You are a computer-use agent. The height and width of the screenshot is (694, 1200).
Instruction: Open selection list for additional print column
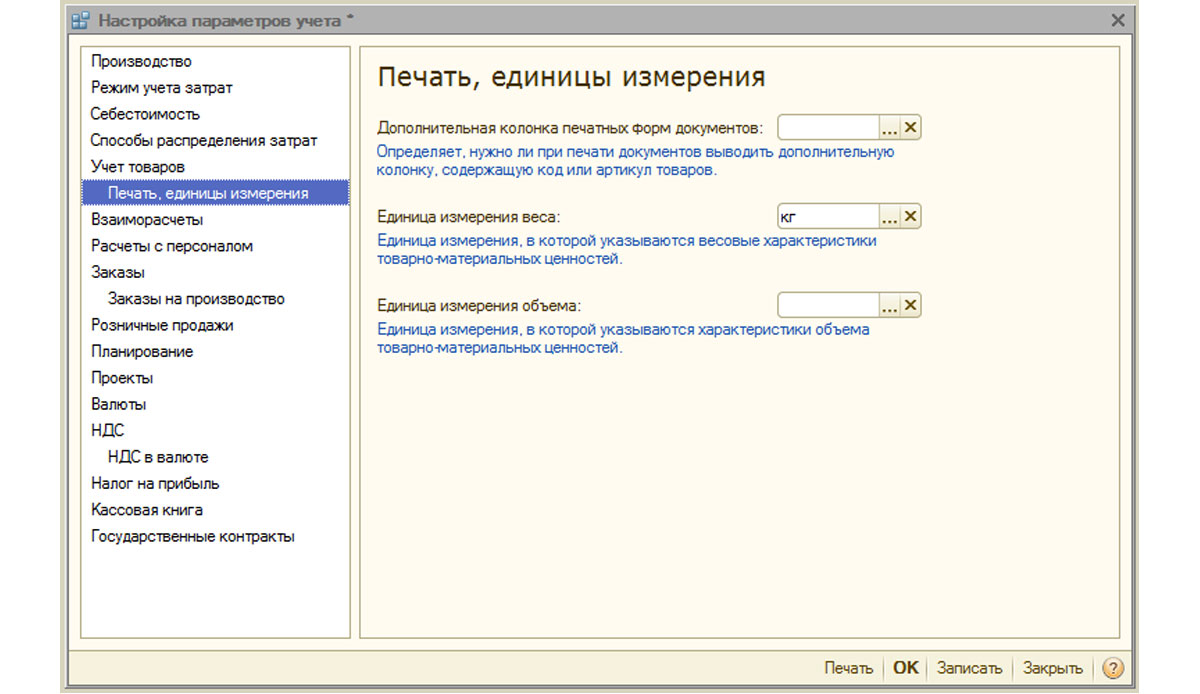click(889, 128)
